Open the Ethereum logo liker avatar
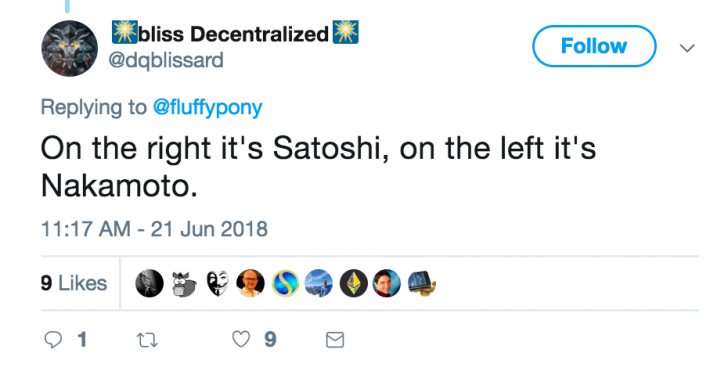 coord(354,283)
